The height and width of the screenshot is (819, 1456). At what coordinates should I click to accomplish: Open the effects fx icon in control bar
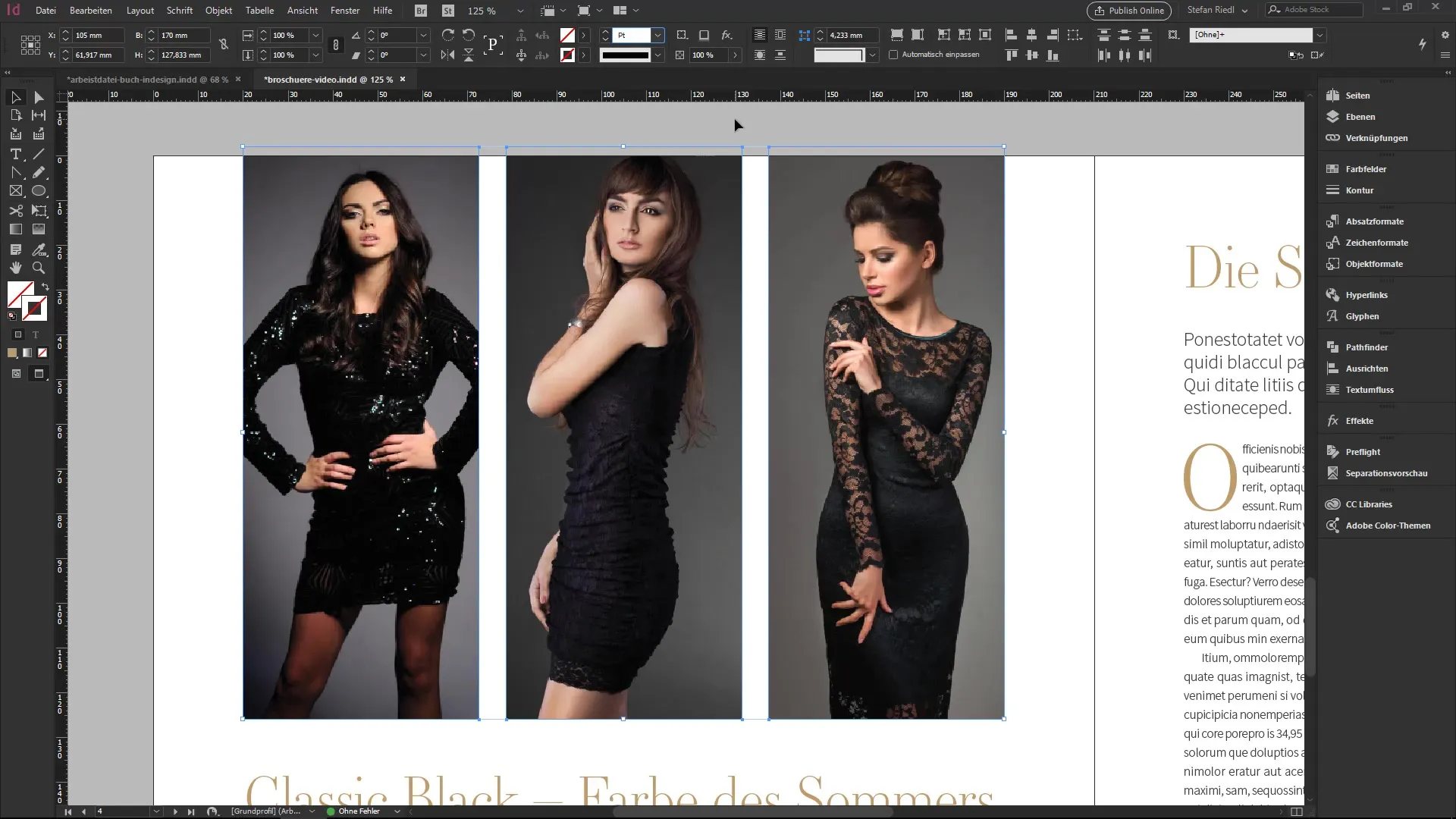tap(726, 35)
